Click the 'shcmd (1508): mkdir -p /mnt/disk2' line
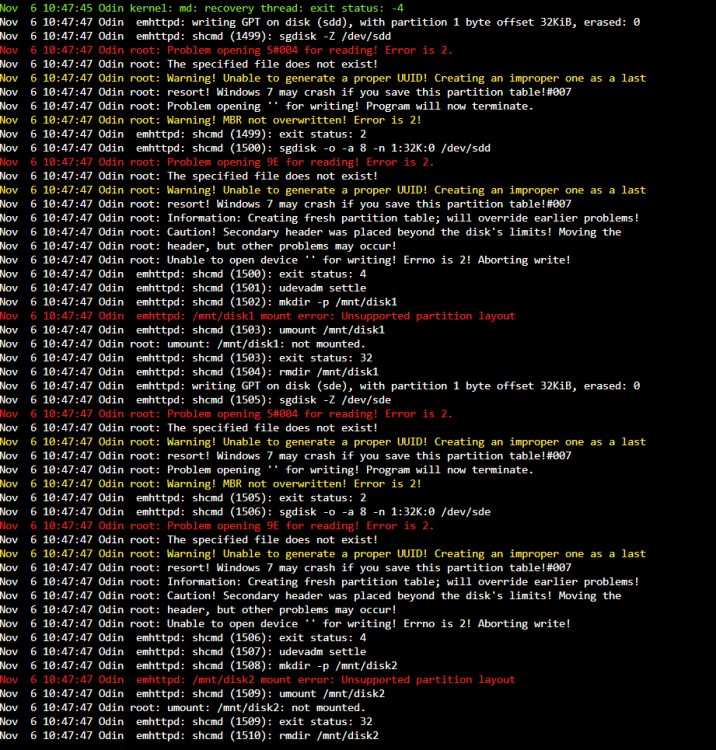716x750 pixels. [199, 665]
